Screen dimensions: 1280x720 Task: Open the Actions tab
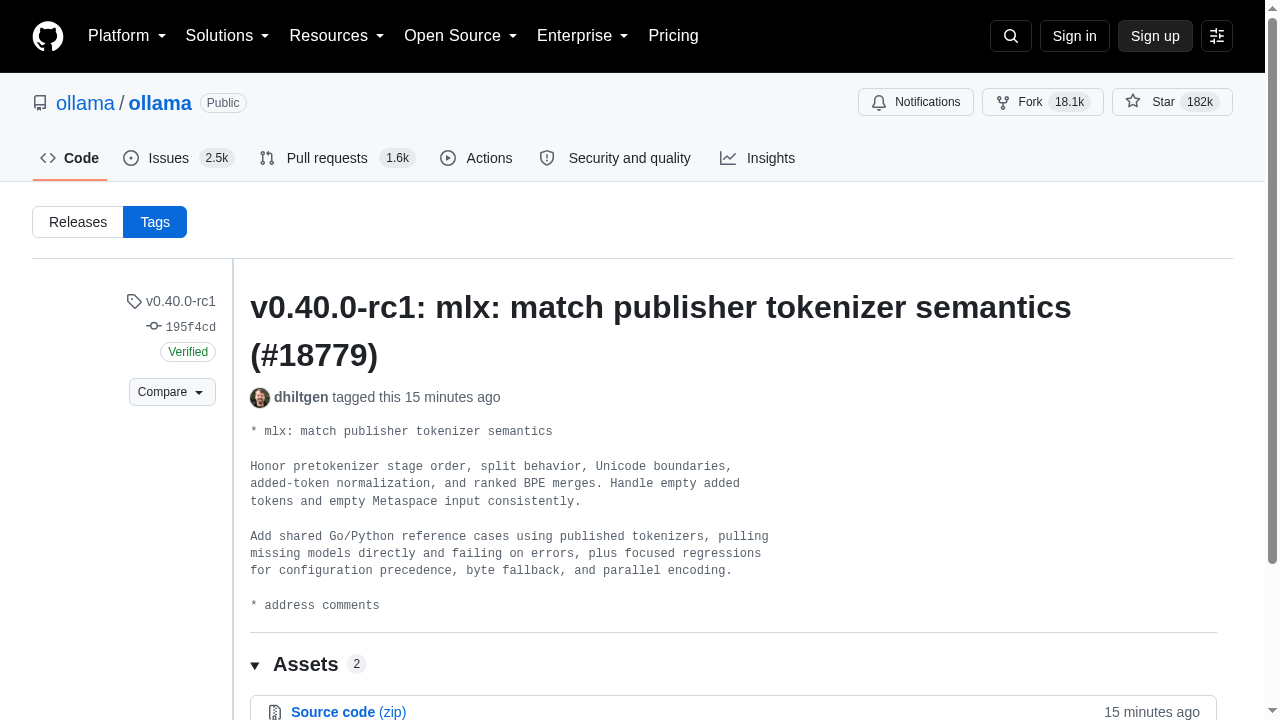tap(476, 158)
